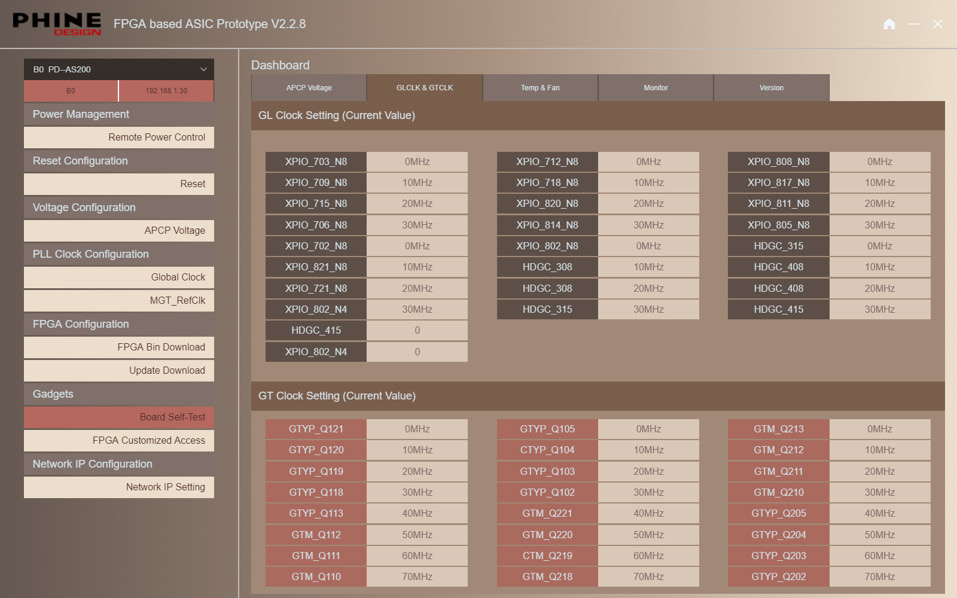Close the FPGA prototype window
This screenshot has width=957, height=598.
(938, 24)
